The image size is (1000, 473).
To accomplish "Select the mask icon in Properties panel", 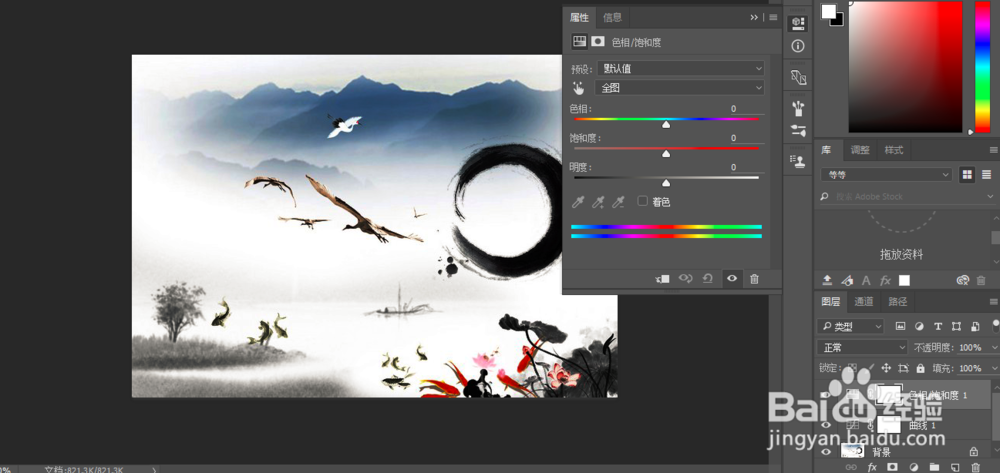I will tap(598, 41).
